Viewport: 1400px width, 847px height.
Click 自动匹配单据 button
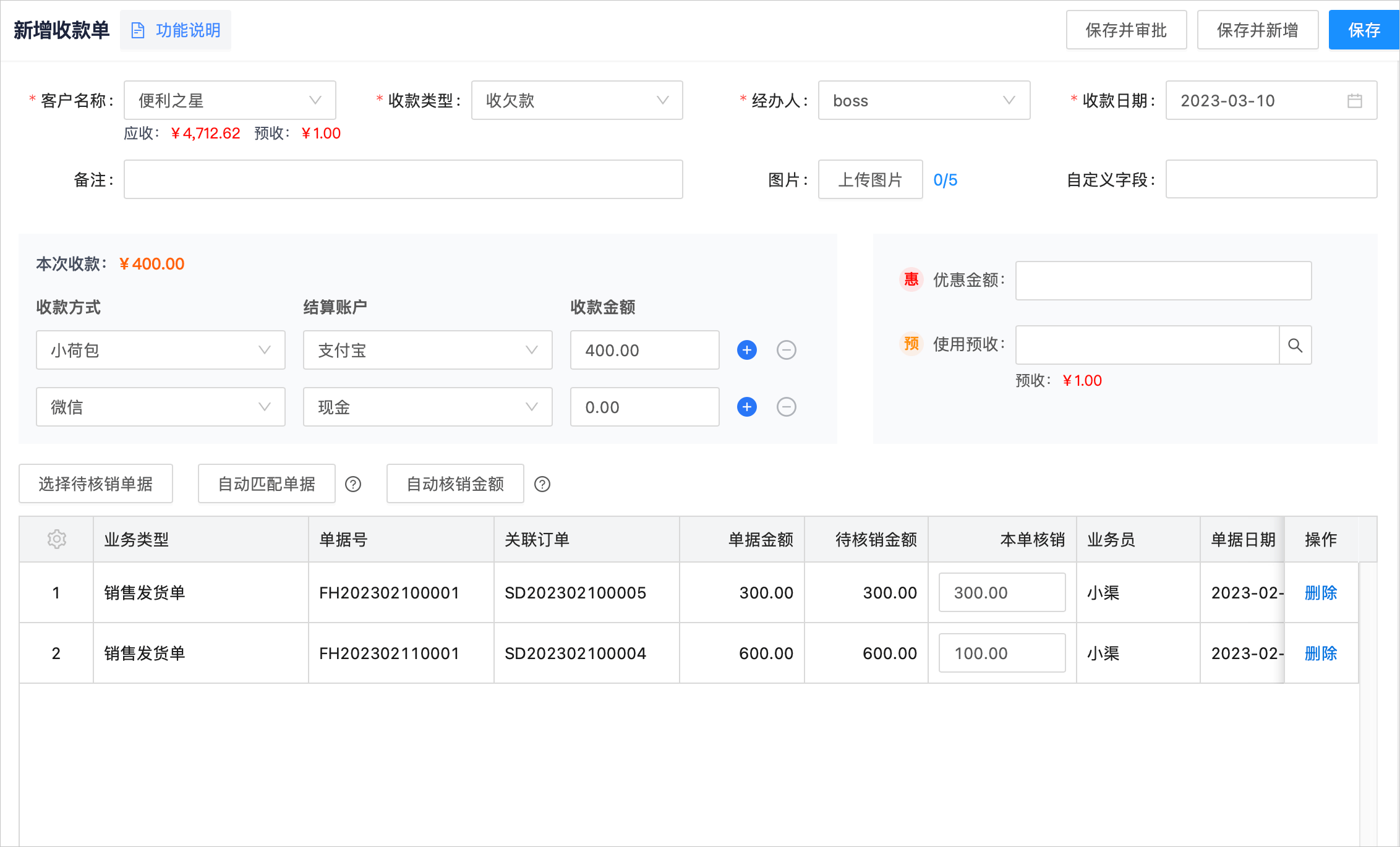click(x=267, y=483)
